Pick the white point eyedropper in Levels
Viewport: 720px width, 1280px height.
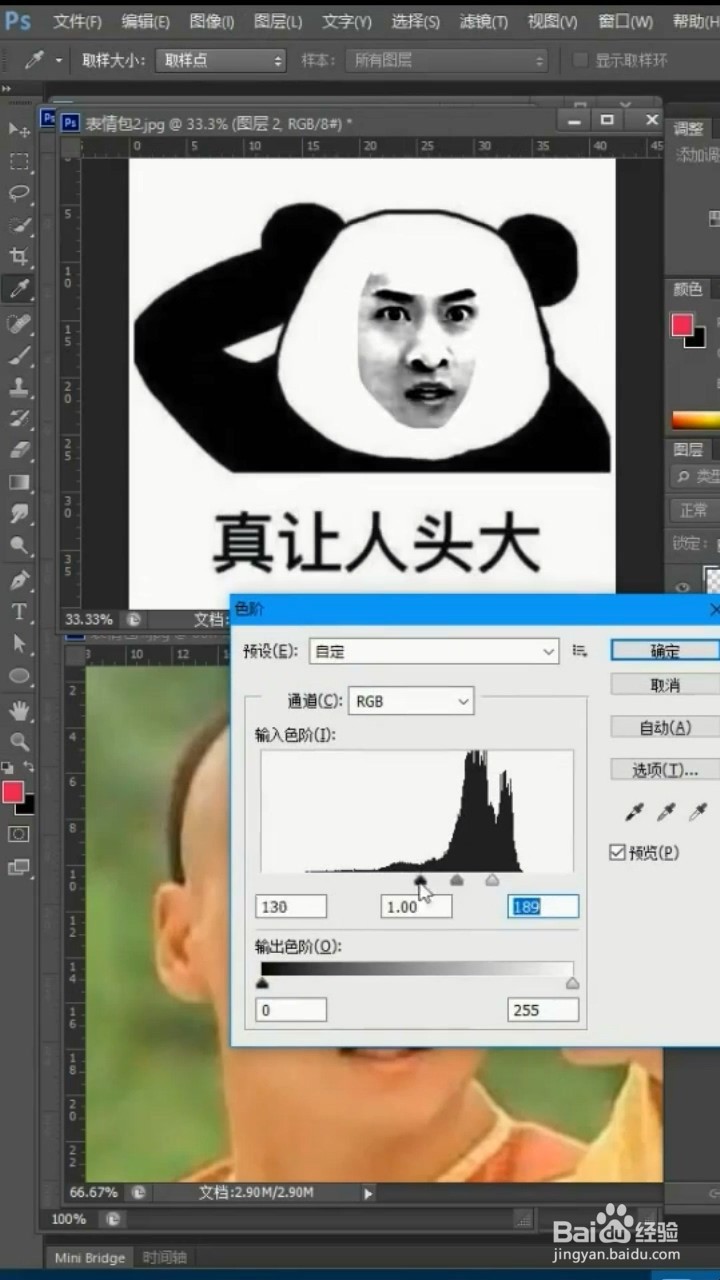698,812
